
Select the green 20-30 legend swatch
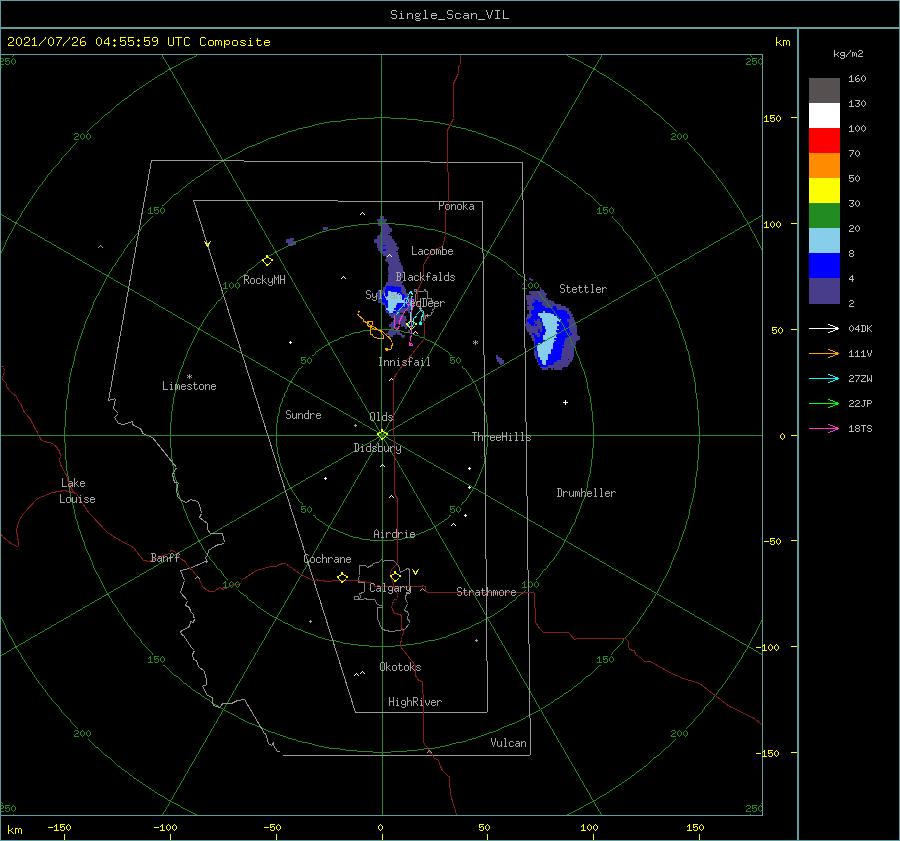824,216
